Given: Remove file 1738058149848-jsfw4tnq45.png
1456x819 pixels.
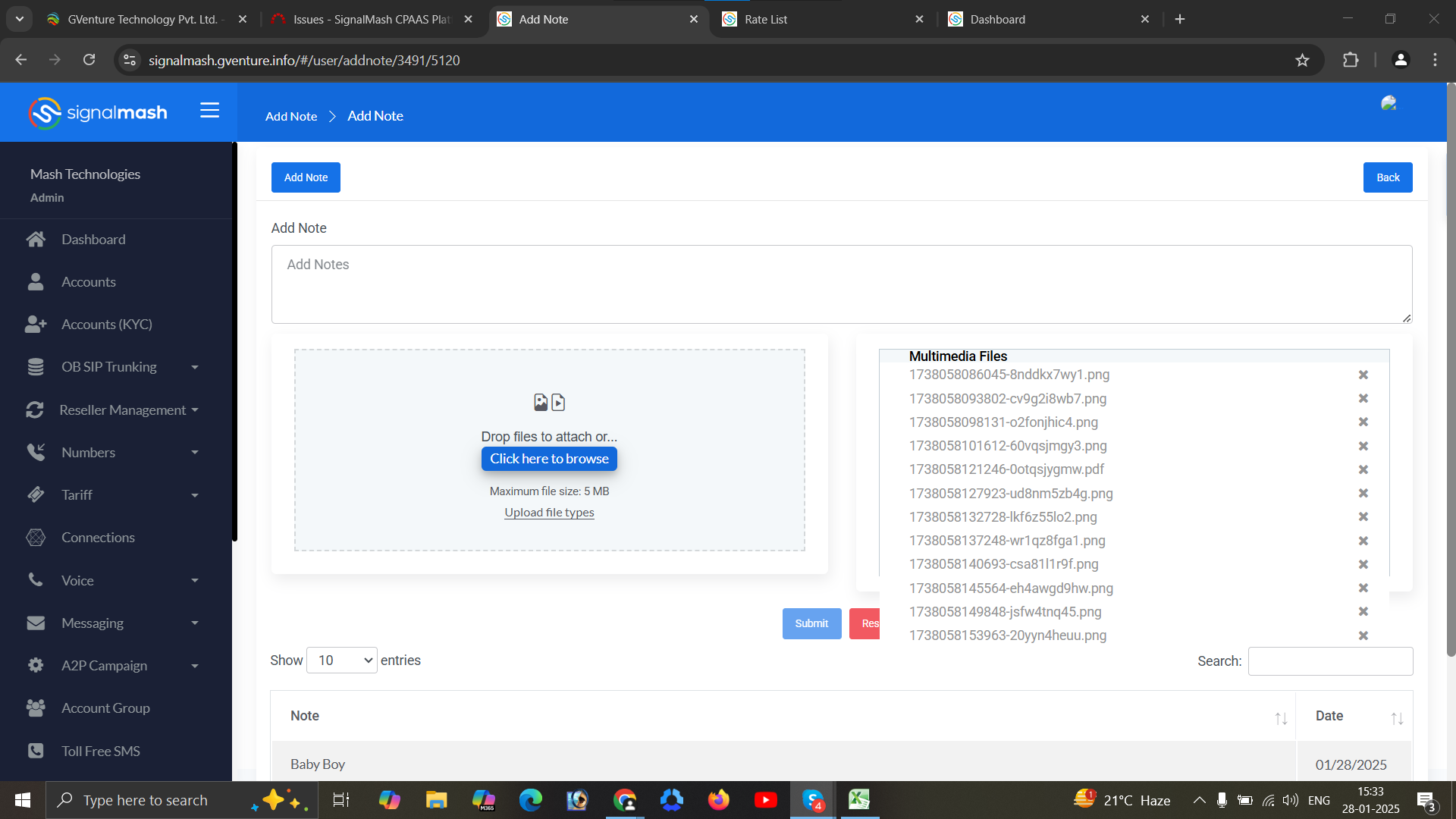Looking at the screenshot, I should click(1363, 611).
